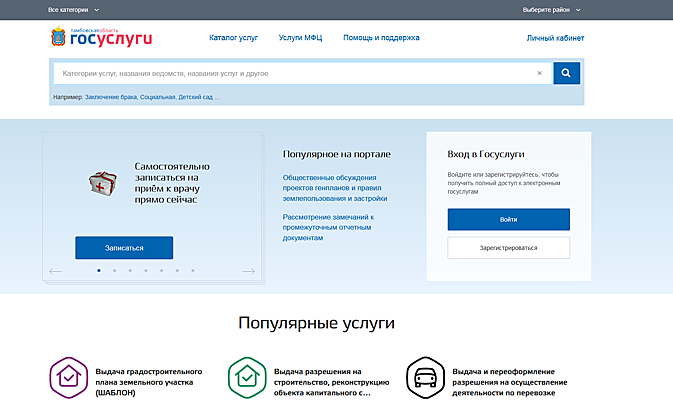Click into the services search input field
Viewport: 673px width, 400px height.
pyautogui.click(x=290, y=73)
